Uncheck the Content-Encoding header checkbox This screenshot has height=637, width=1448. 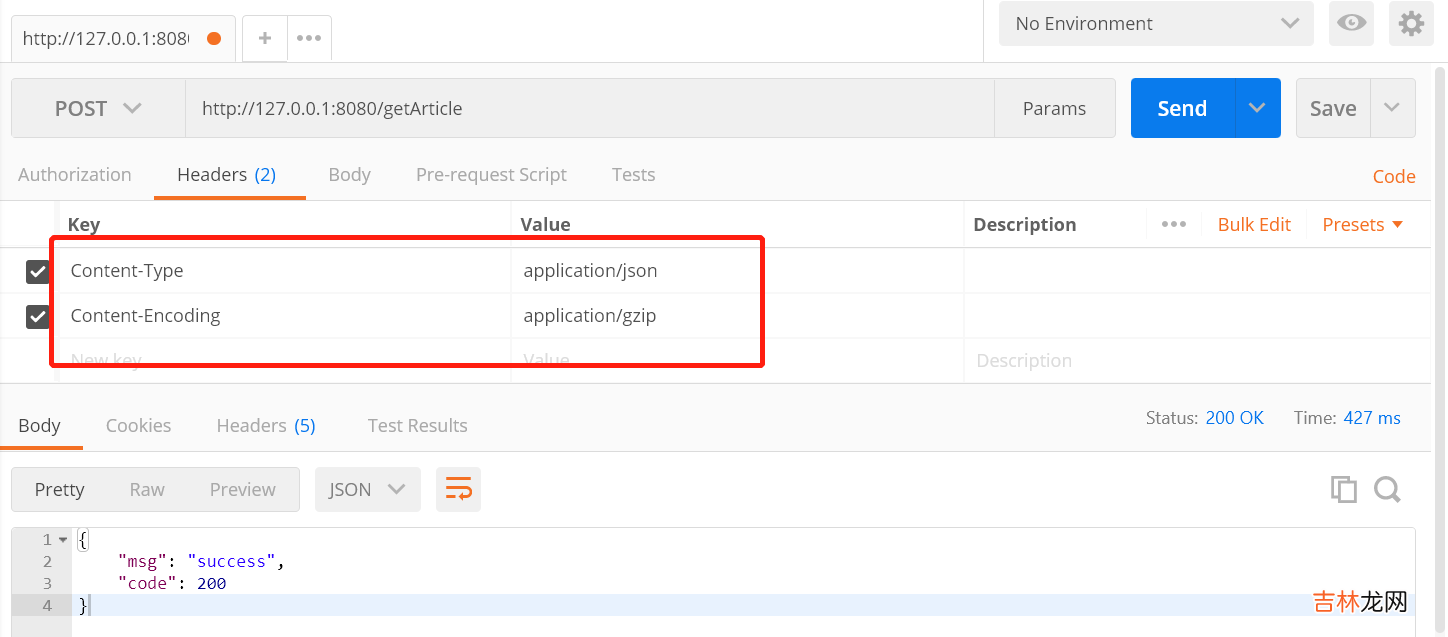pos(38,316)
